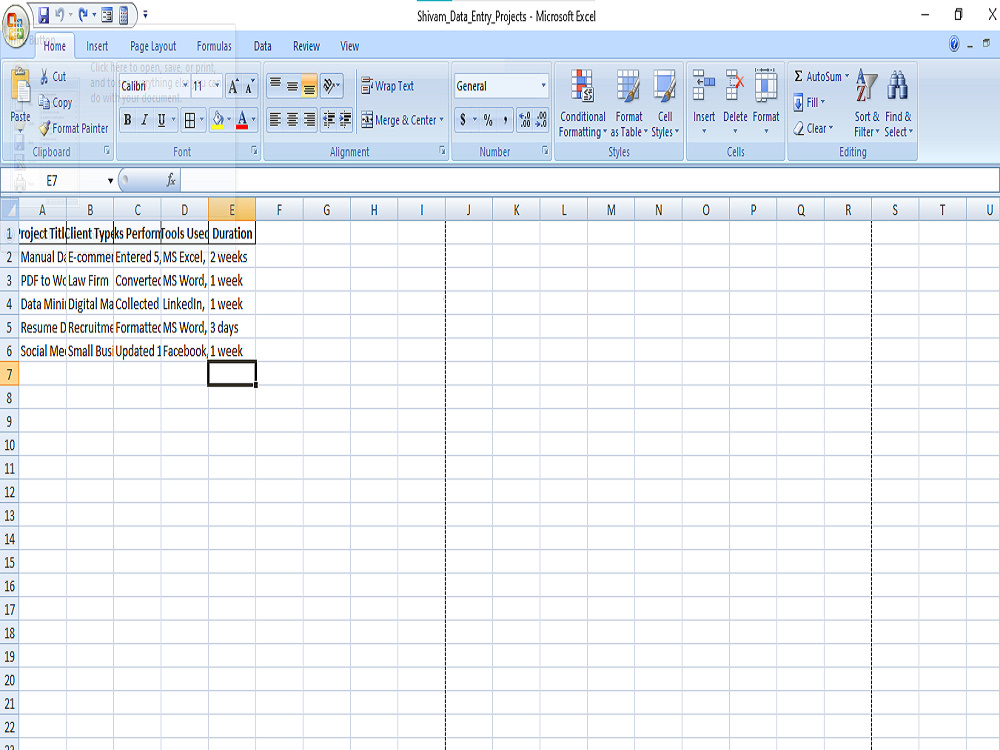The image size is (1000, 750).
Task: Click the Delete cells button
Action: [x=735, y=102]
